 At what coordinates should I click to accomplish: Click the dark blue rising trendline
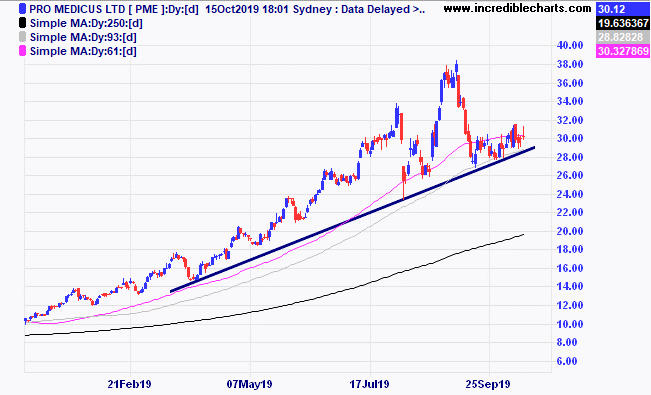pyautogui.click(x=353, y=218)
